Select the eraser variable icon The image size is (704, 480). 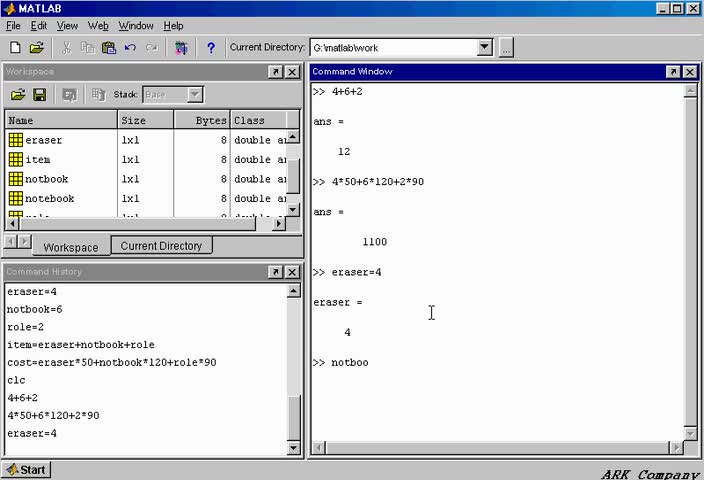[16, 140]
